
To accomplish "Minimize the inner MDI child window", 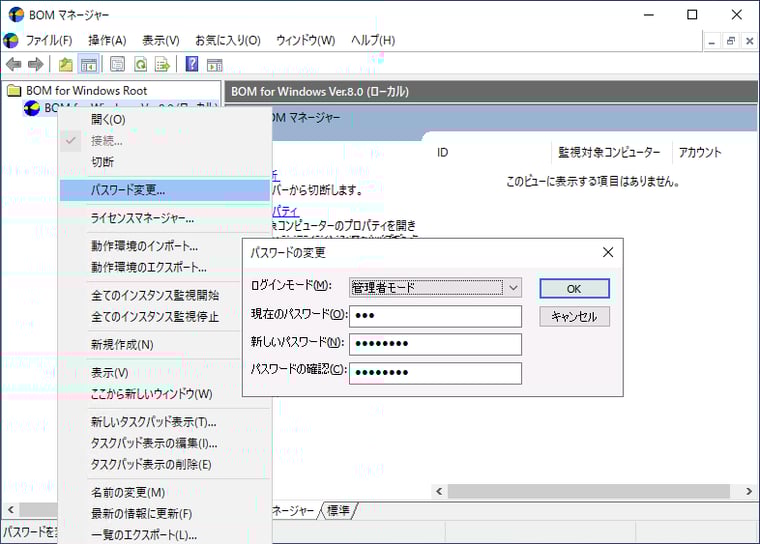I will click(712, 41).
